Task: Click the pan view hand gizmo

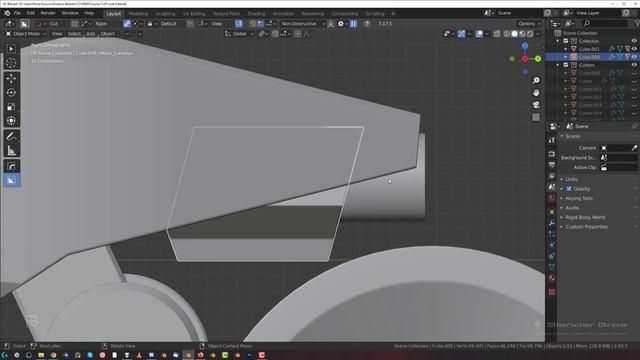Action: [x=536, y=93]
